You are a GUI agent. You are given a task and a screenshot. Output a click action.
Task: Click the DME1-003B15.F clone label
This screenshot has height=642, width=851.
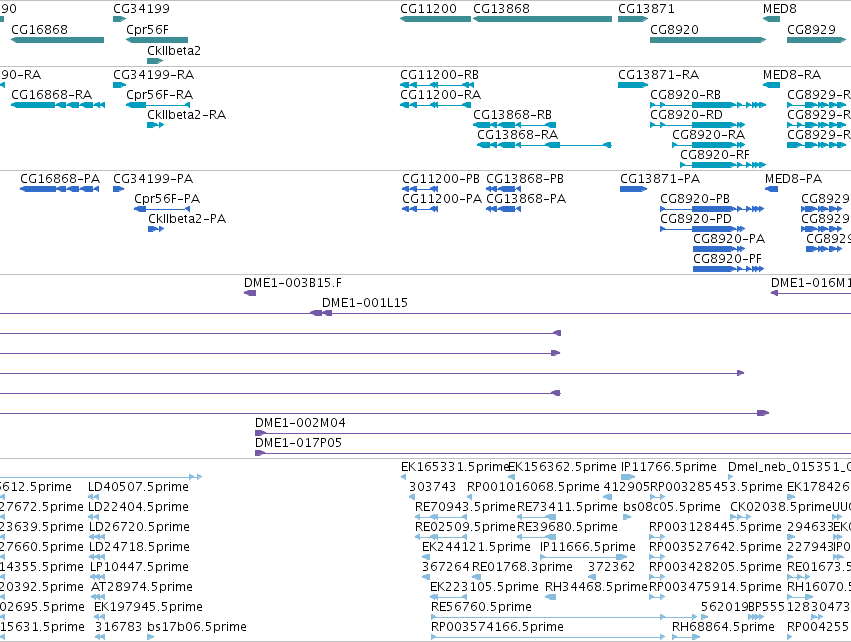coord(293,283)
